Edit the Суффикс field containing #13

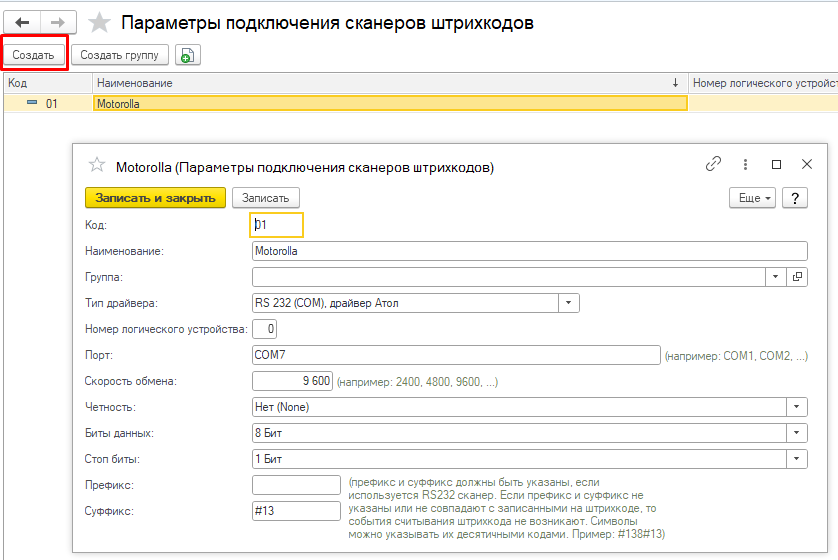coord(296,511)
